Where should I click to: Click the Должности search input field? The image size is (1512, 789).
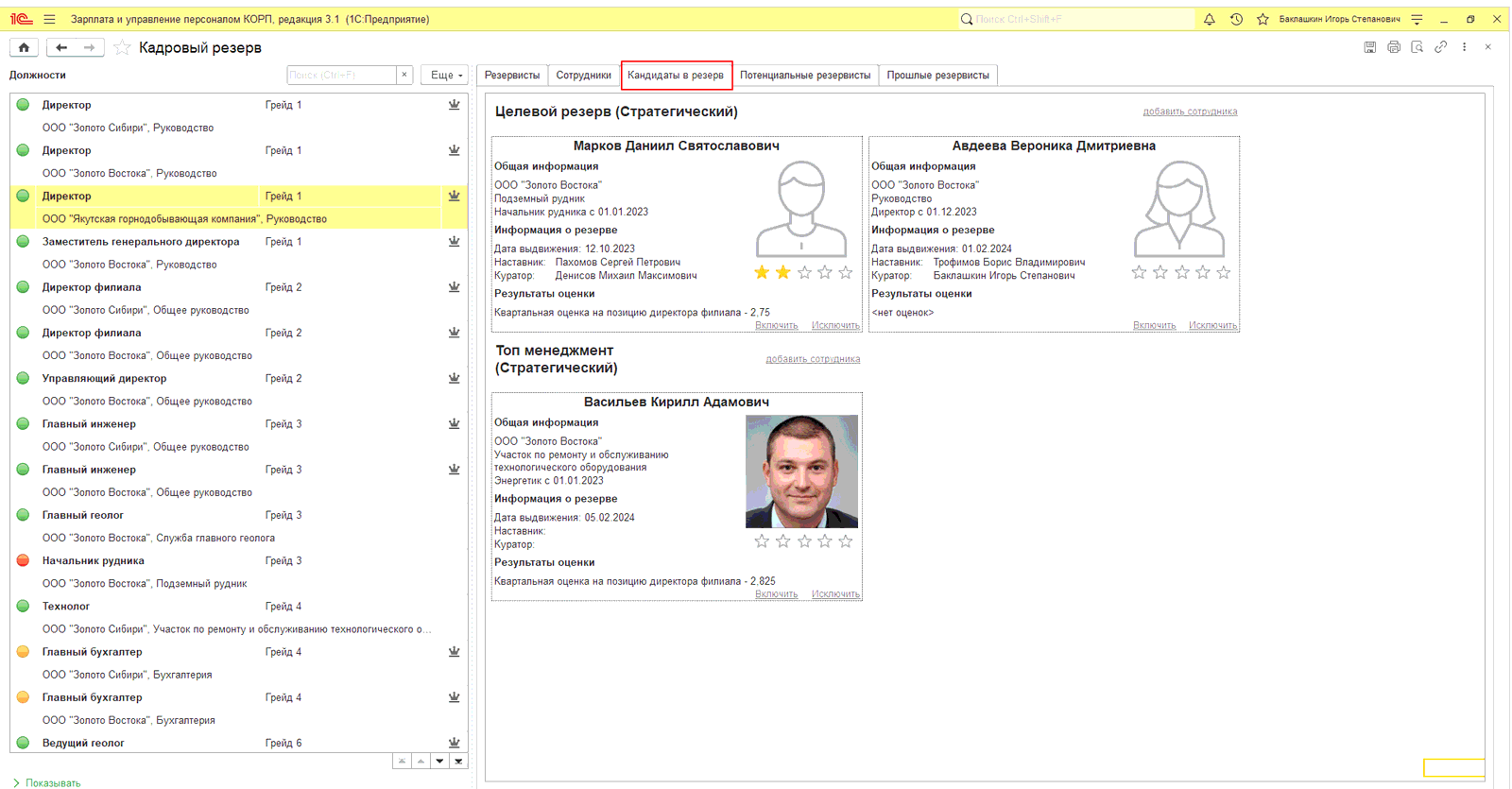coord(340,76)
